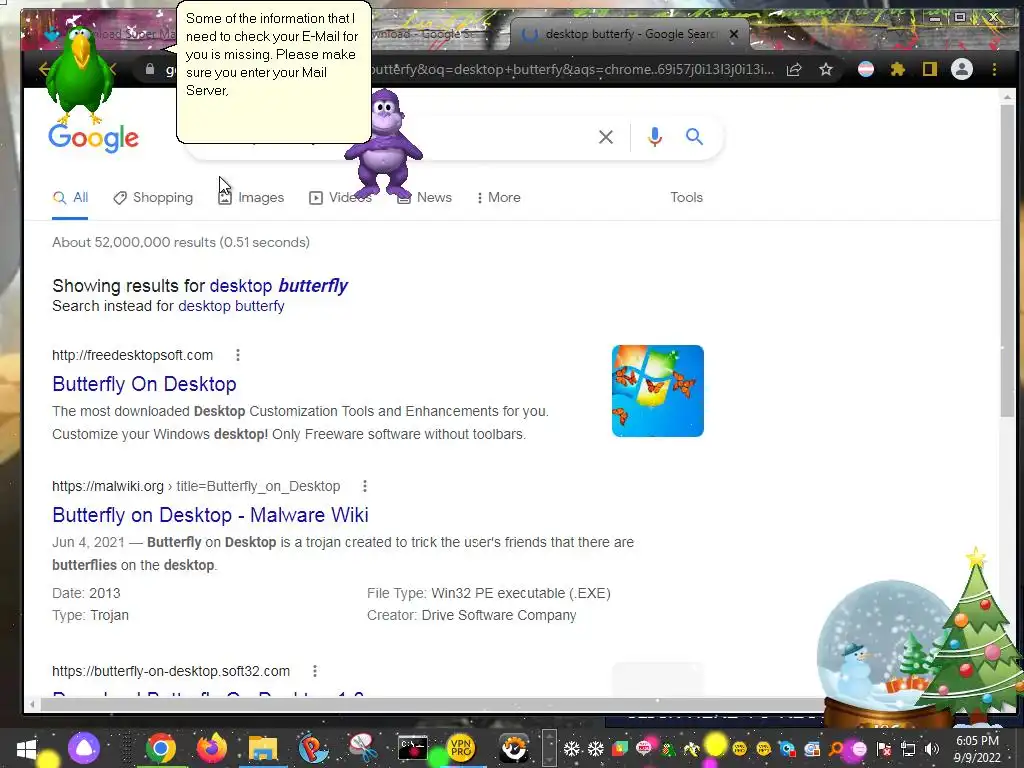Open the Chrome three-dot menu

click(994, 69)
